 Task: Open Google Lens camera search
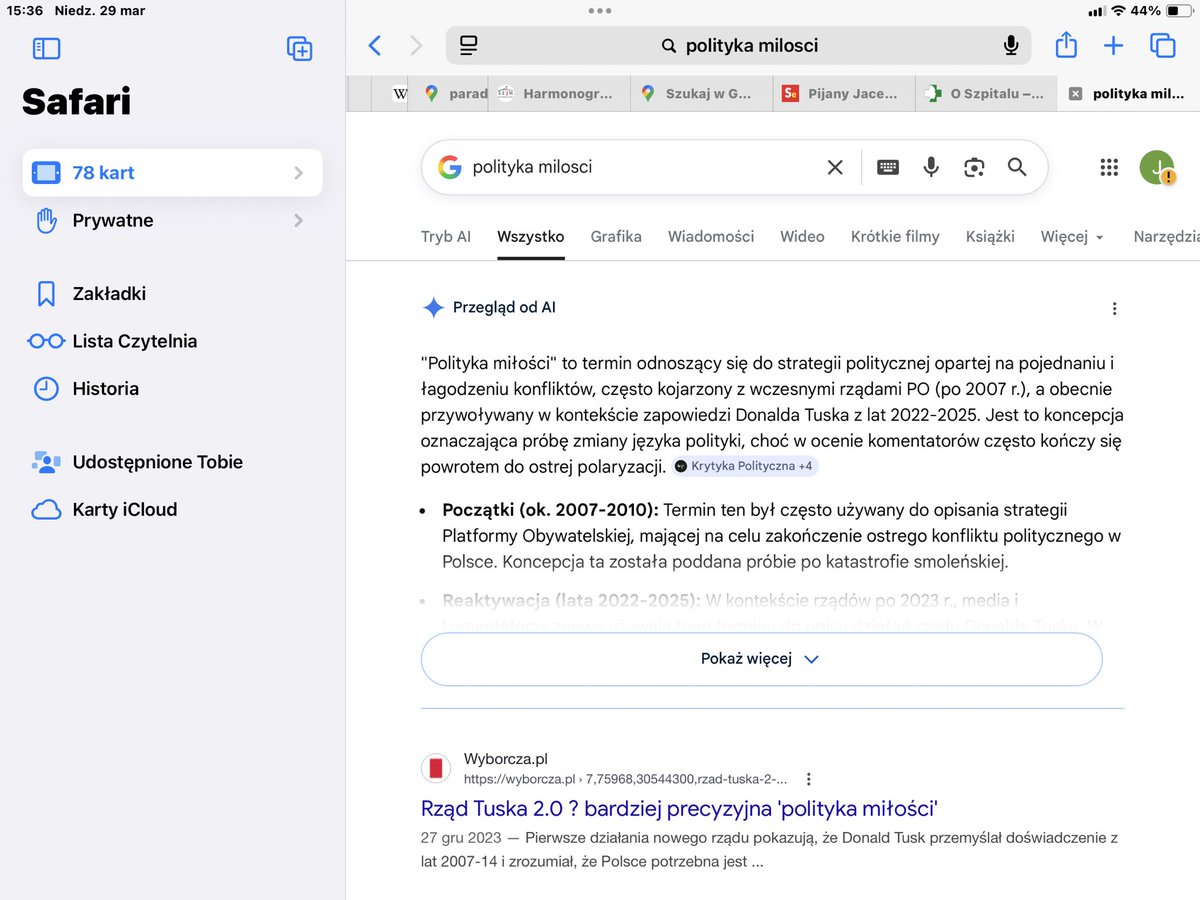point(974,167)
